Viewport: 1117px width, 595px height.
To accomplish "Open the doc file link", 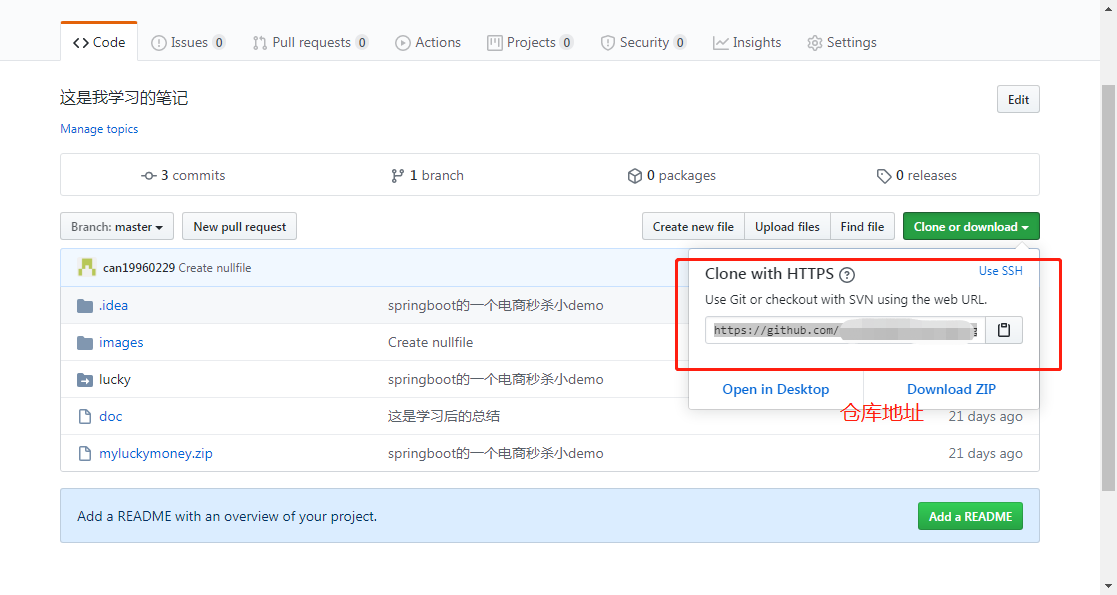I will (110, 416).
